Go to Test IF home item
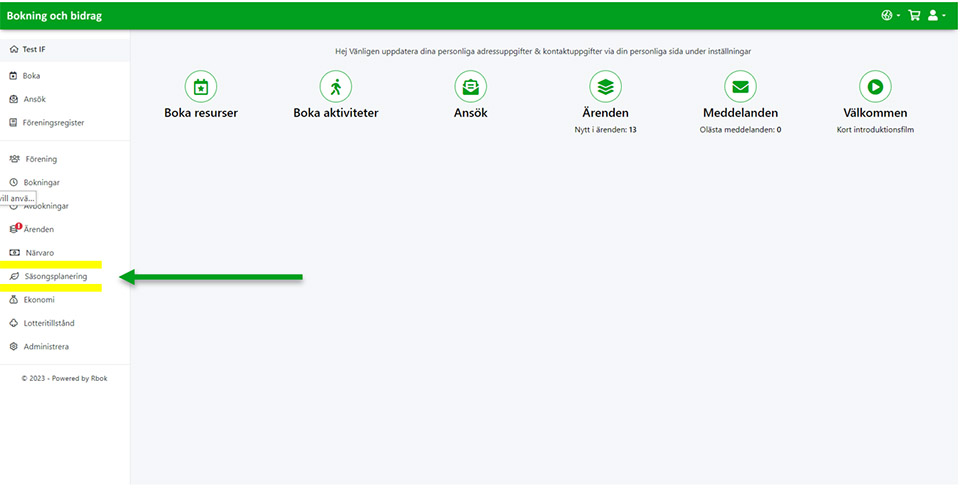The image size is (960, 488). tap(34, 49)
